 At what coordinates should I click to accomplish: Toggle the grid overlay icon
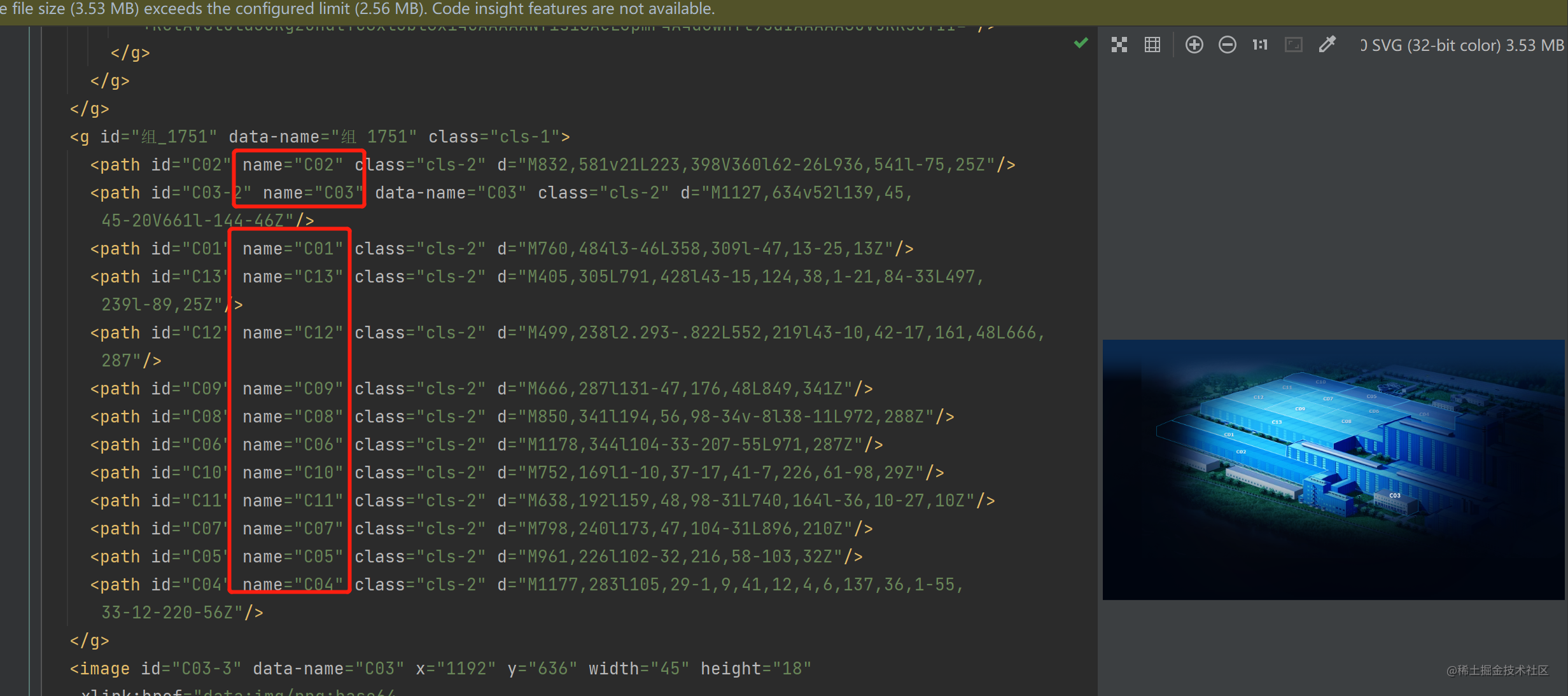[1152, 45]
